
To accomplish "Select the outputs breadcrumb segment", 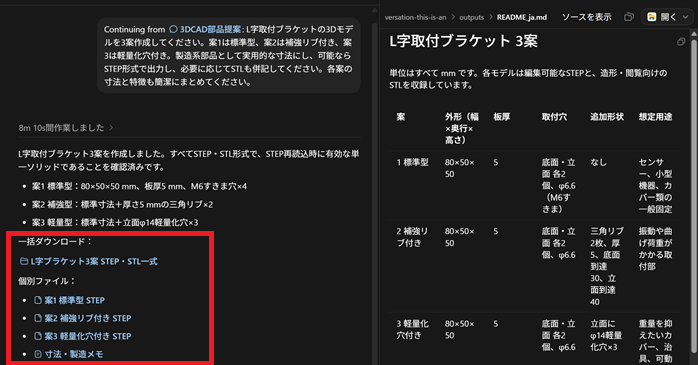I will click(471, 17).
